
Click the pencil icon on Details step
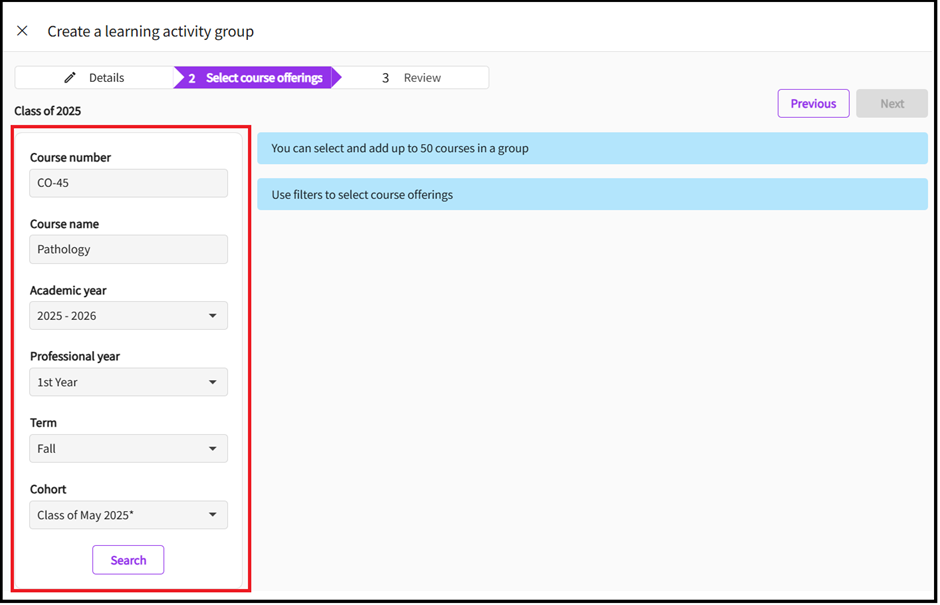(x=70, y=78)
